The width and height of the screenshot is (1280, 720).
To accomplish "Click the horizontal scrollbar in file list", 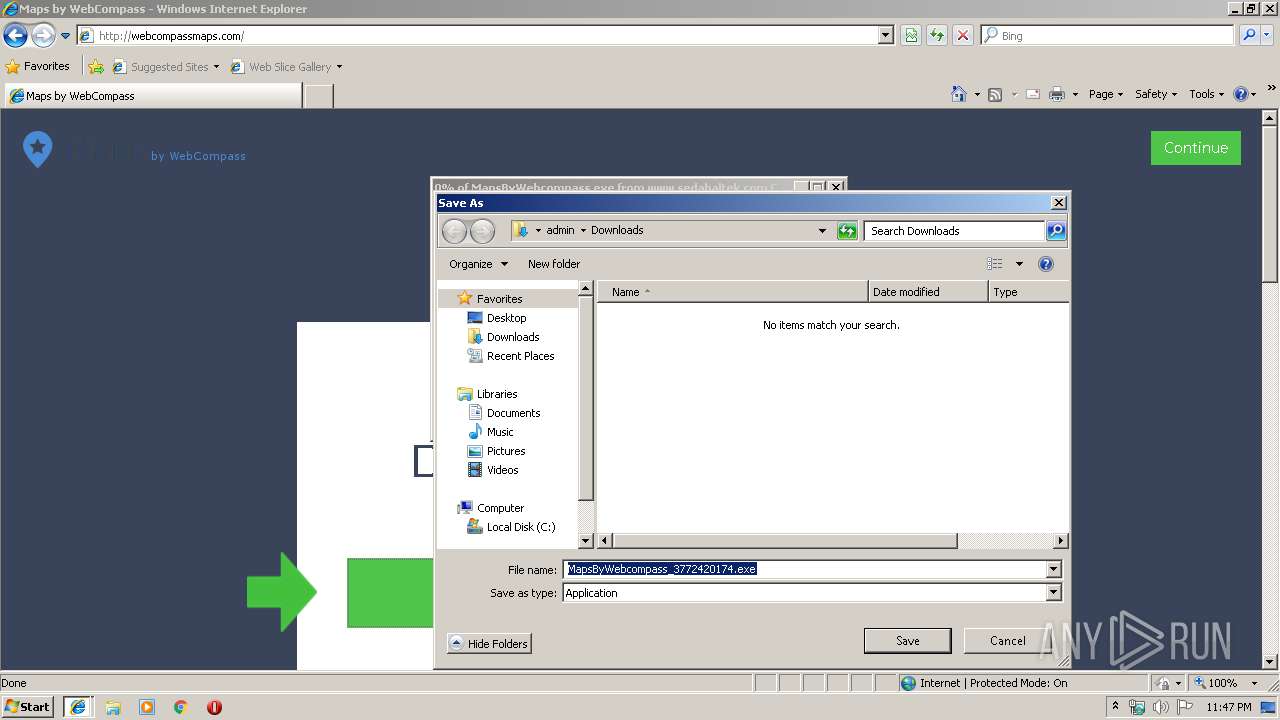I will (784, 541).
